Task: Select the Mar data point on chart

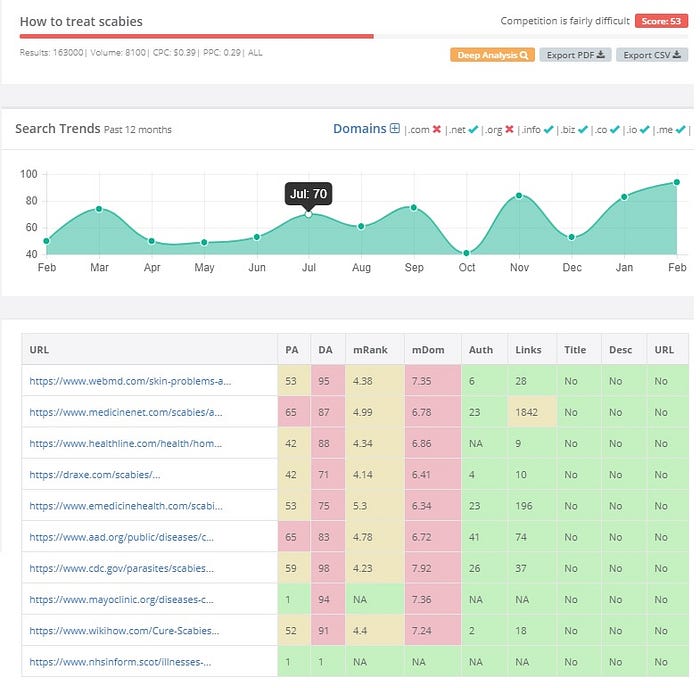Action: 99,209
